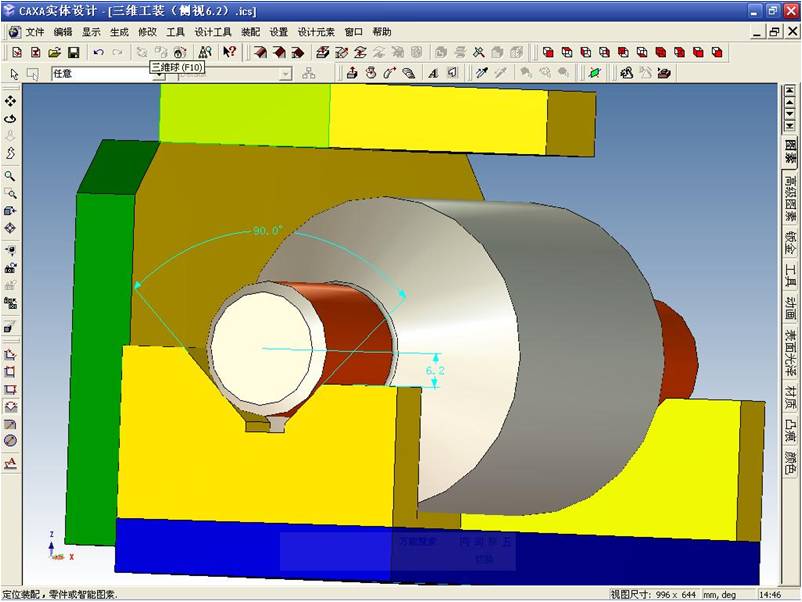Toggle the arrow selection mode button
Screen dimensions: 802x602
(14, 74)
